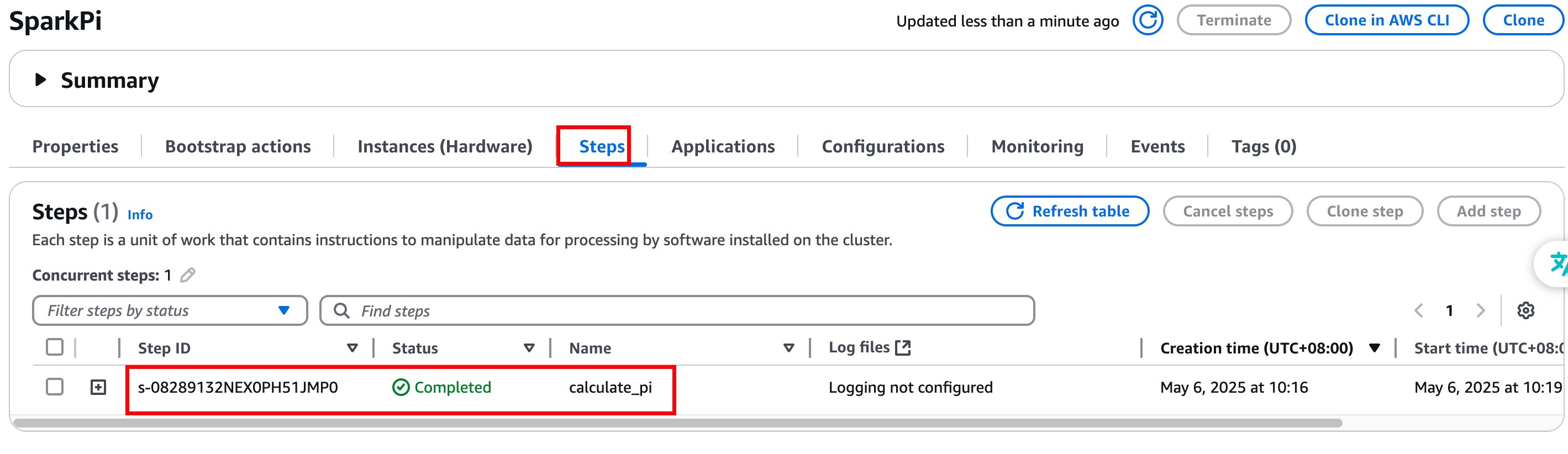Check the box for step s-08289132NEX0PH51JMP0

point(55,387)
